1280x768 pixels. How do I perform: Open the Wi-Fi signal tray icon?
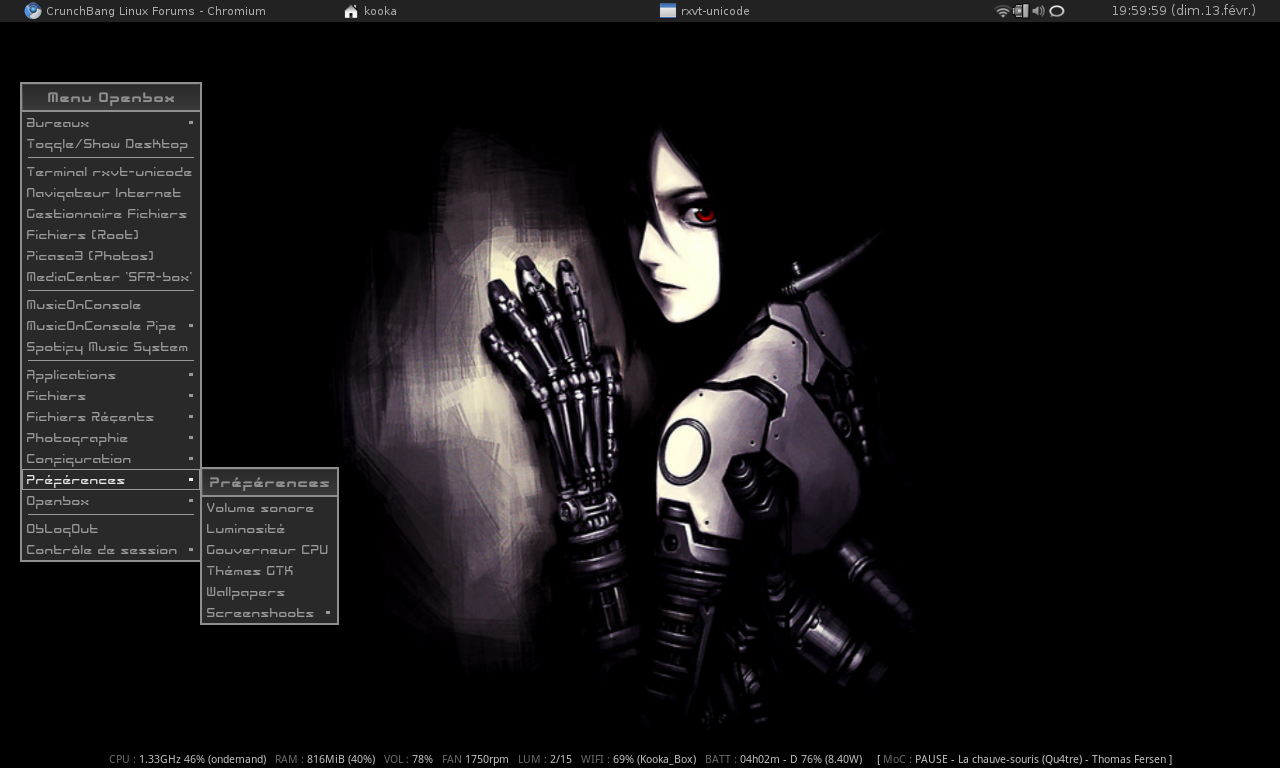(x=1003, y=11)
